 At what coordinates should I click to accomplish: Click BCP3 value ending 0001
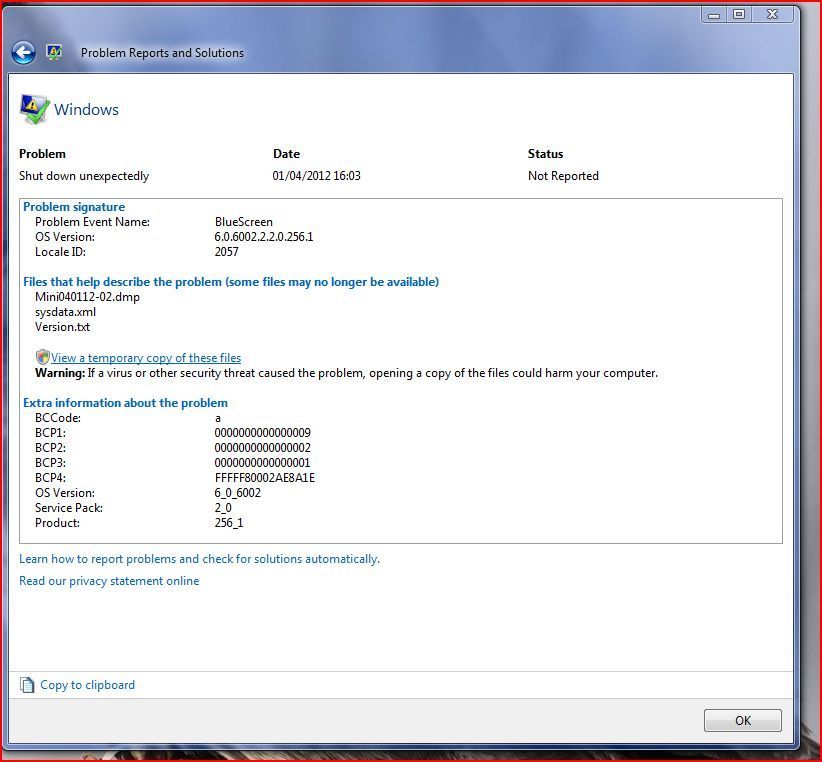[263, 463]
